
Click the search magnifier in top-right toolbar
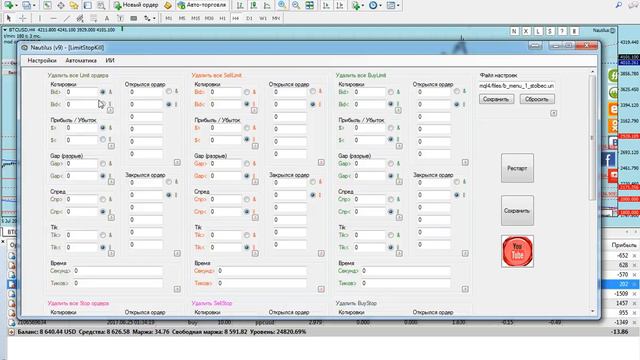[619, 5]
